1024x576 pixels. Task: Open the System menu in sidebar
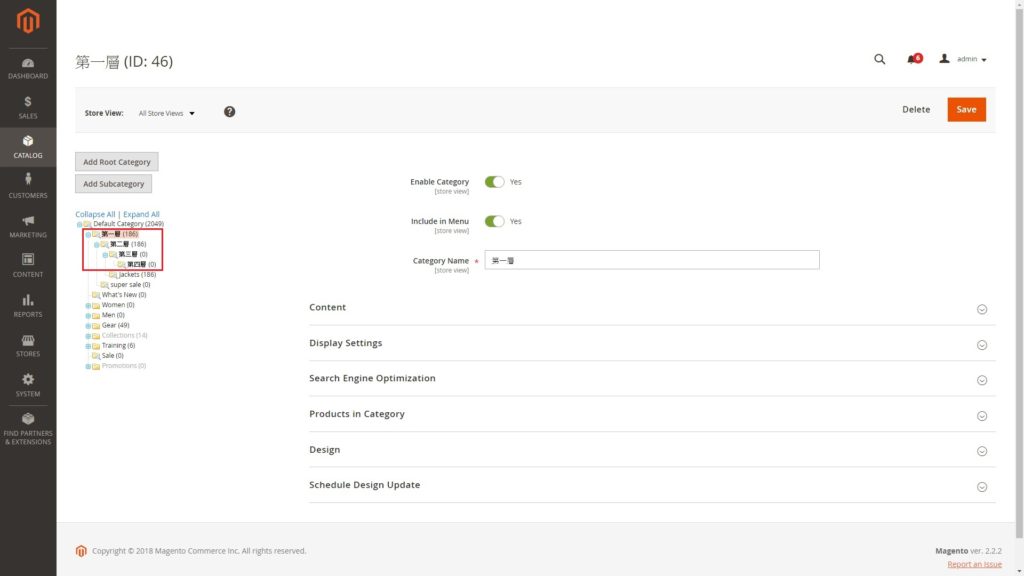(x=28, y=384)
